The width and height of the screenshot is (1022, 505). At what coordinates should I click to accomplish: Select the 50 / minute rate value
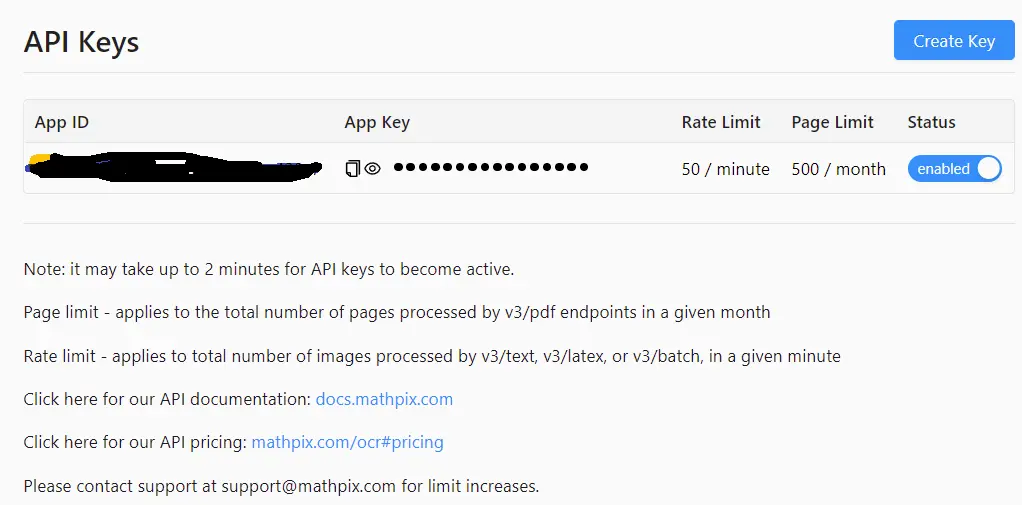click(x=725, y=169)
